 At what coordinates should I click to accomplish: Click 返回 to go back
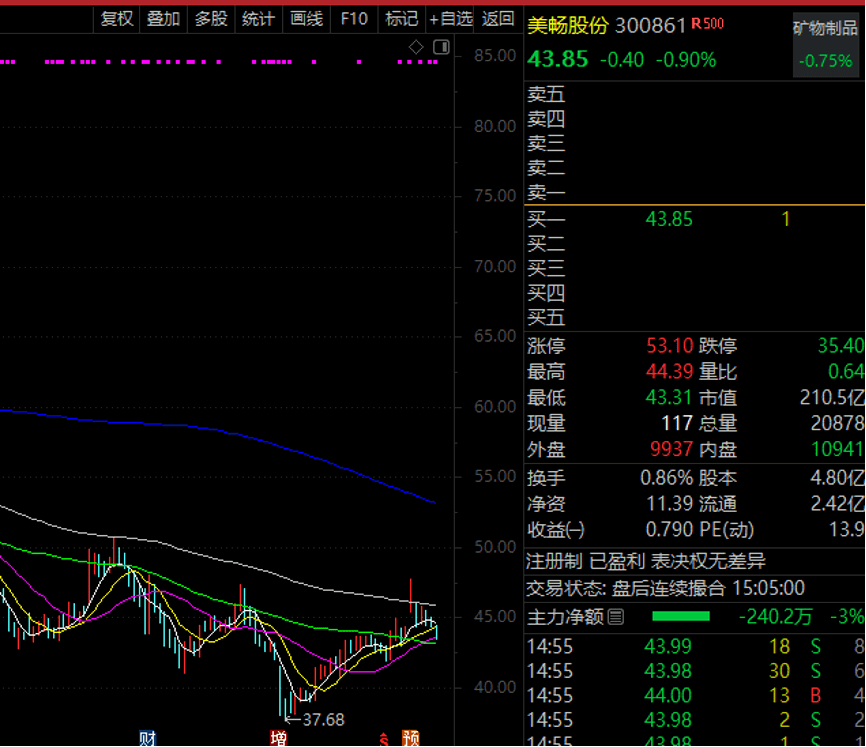pyautogui.click(x=497, y=18)
